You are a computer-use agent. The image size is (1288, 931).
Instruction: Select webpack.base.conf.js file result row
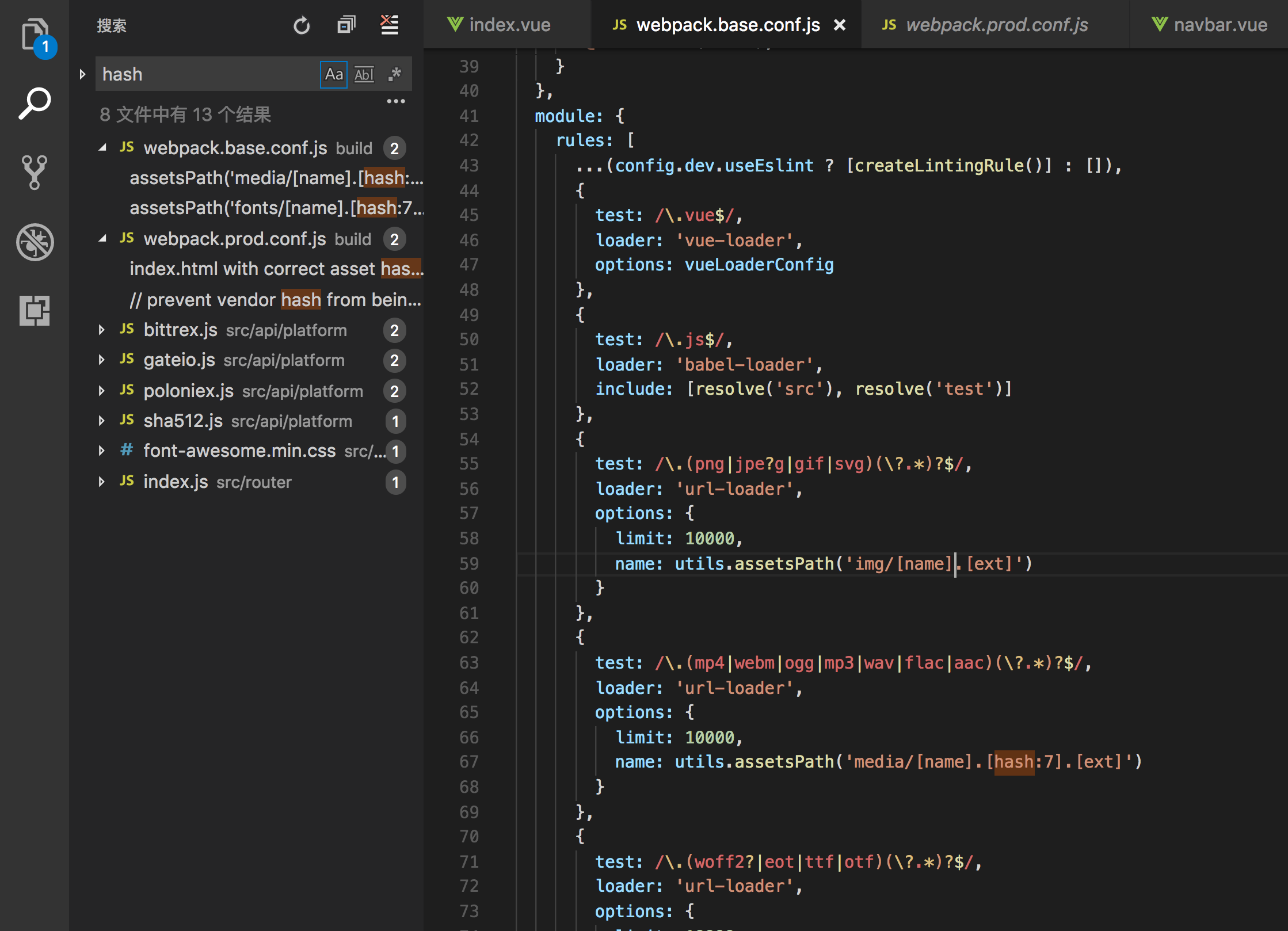pyautogui.click(x=246, y=148)
